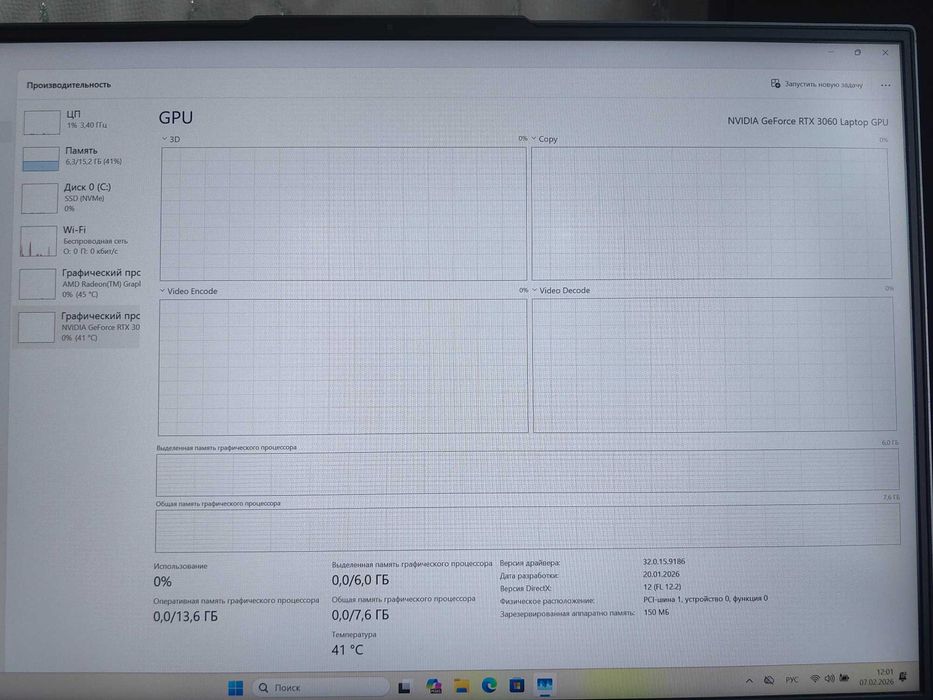Open the clock and date 12:01
The image size is (933, 700).
(x=876, y=677)
